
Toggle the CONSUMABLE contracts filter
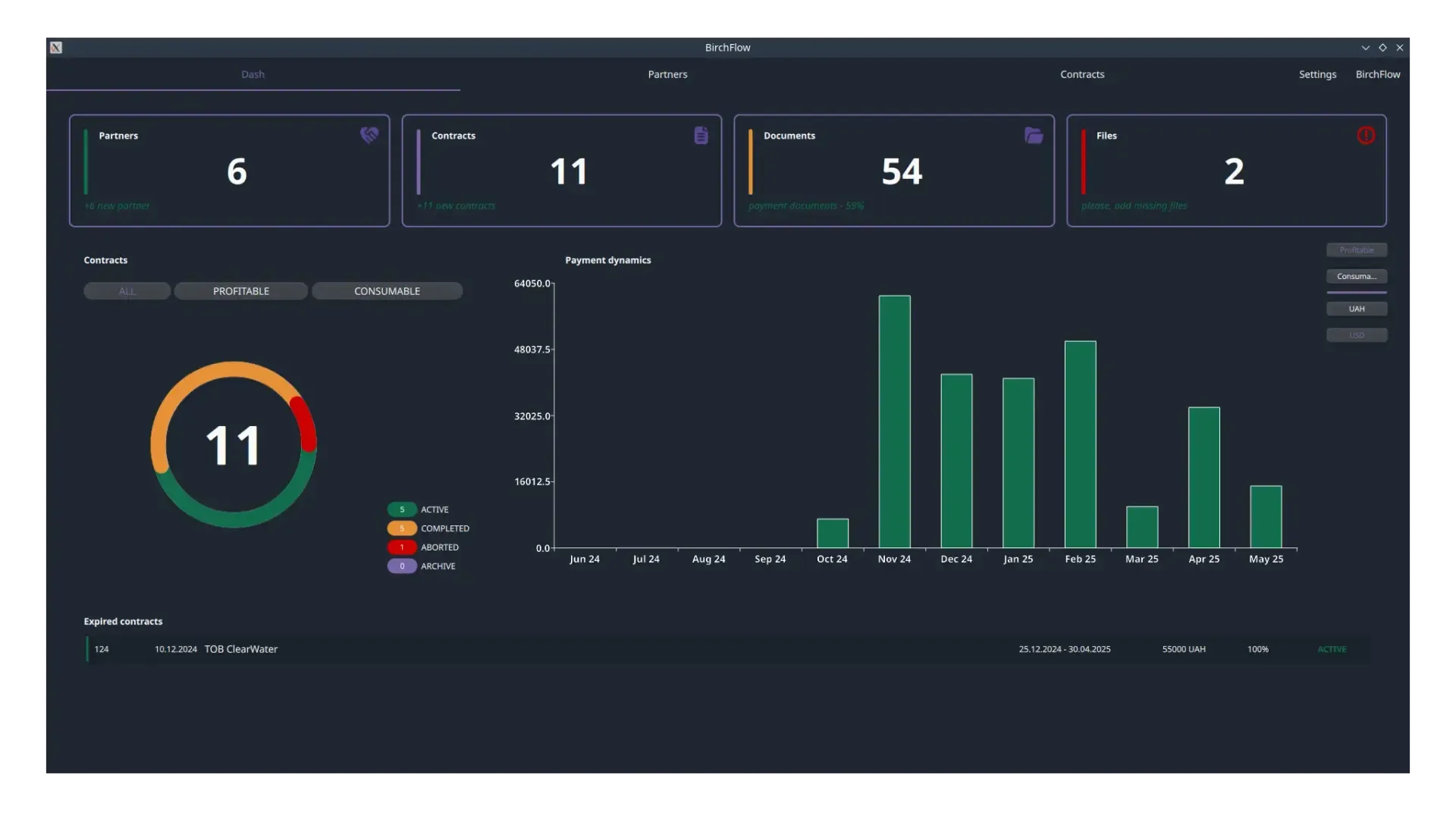tap(387, 290)
